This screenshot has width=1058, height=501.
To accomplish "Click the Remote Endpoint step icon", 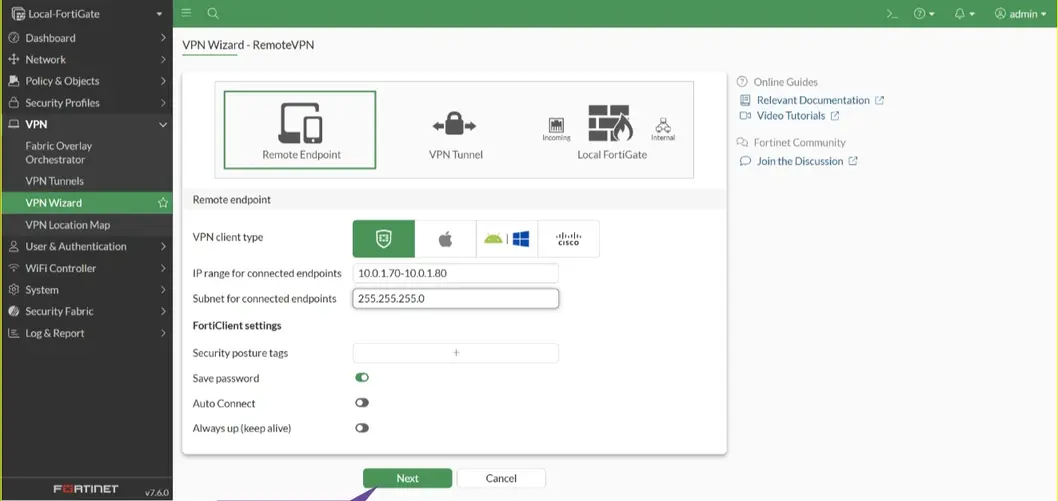I will [x=300, y=123].
